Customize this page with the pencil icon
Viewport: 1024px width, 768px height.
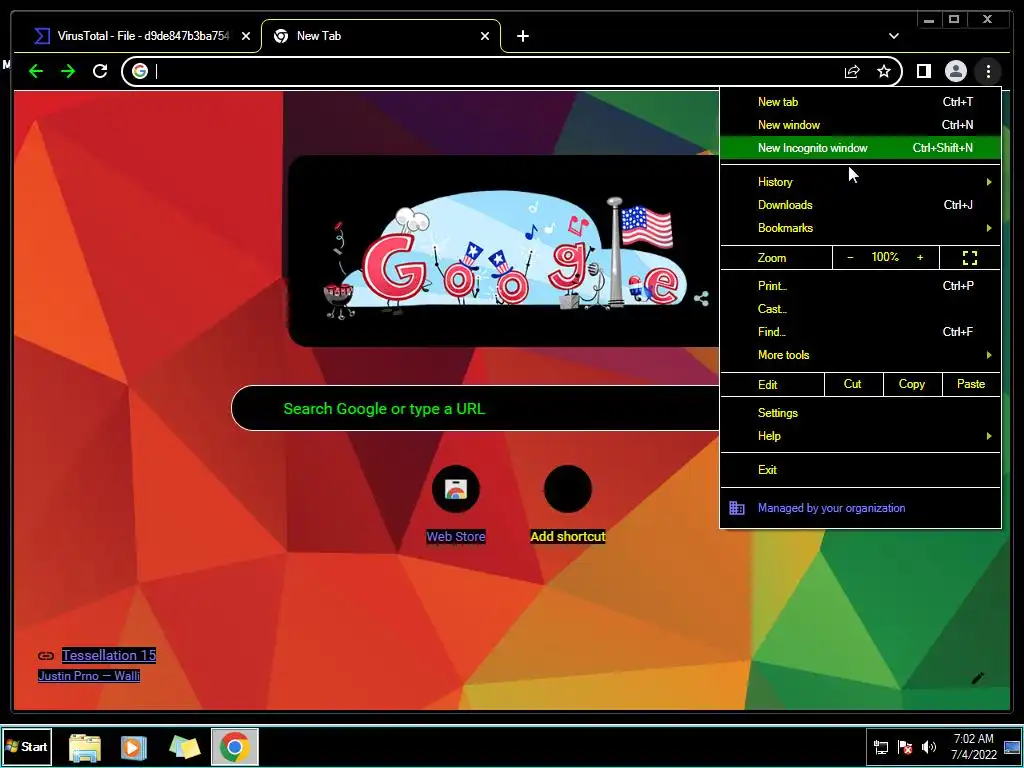977,678
